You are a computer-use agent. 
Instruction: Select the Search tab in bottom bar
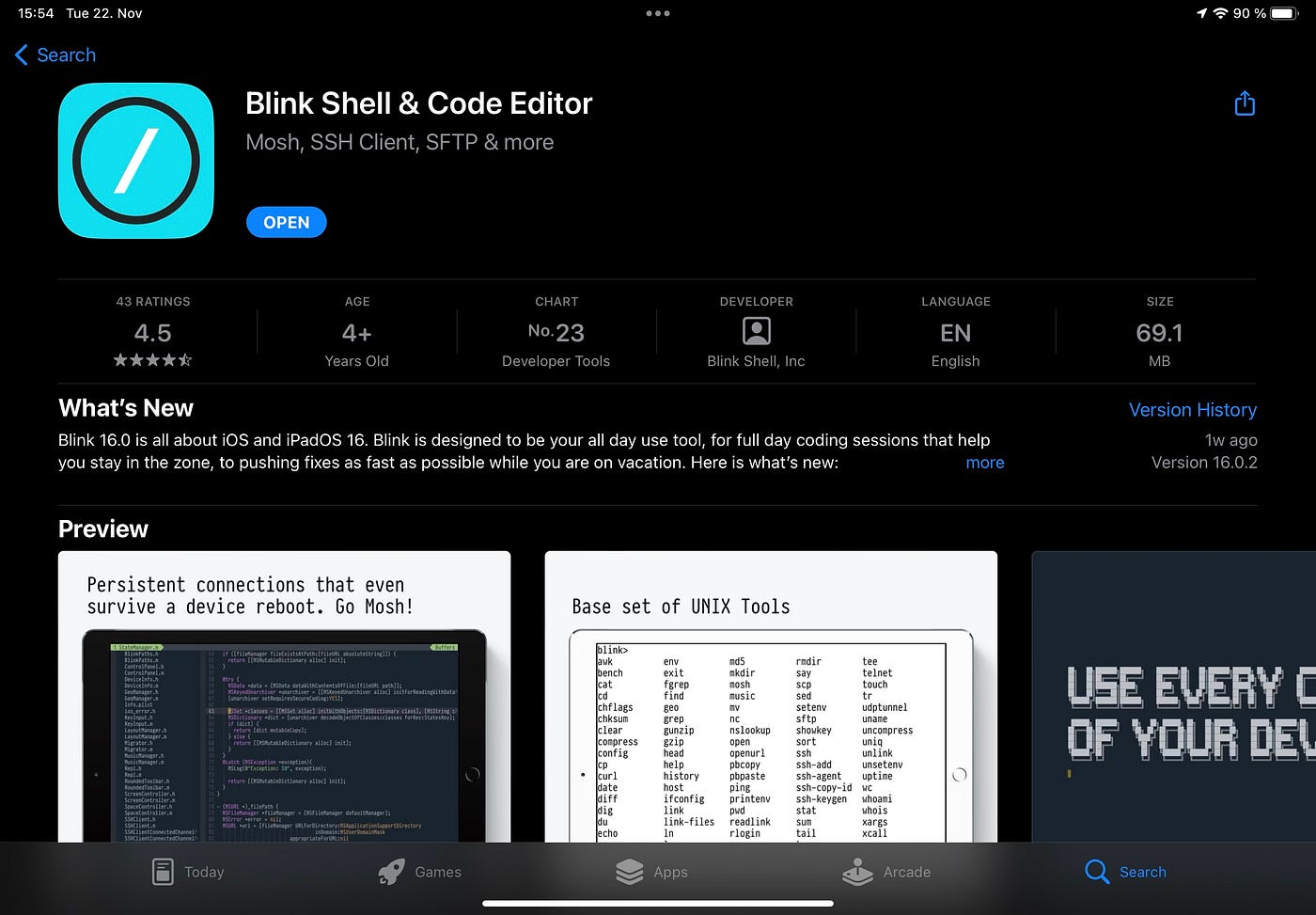click(1125, 872)
